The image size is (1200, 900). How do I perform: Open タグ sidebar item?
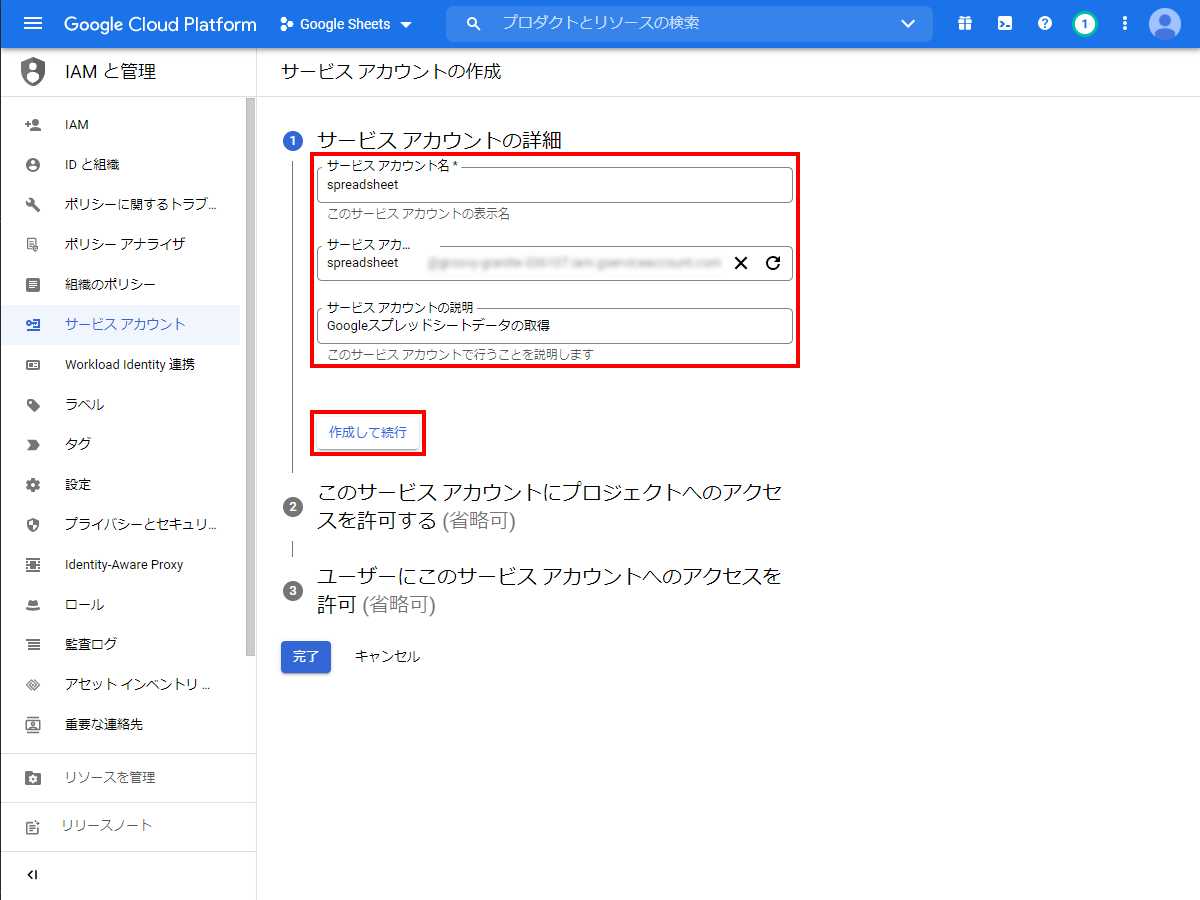[x=120, y=445]
